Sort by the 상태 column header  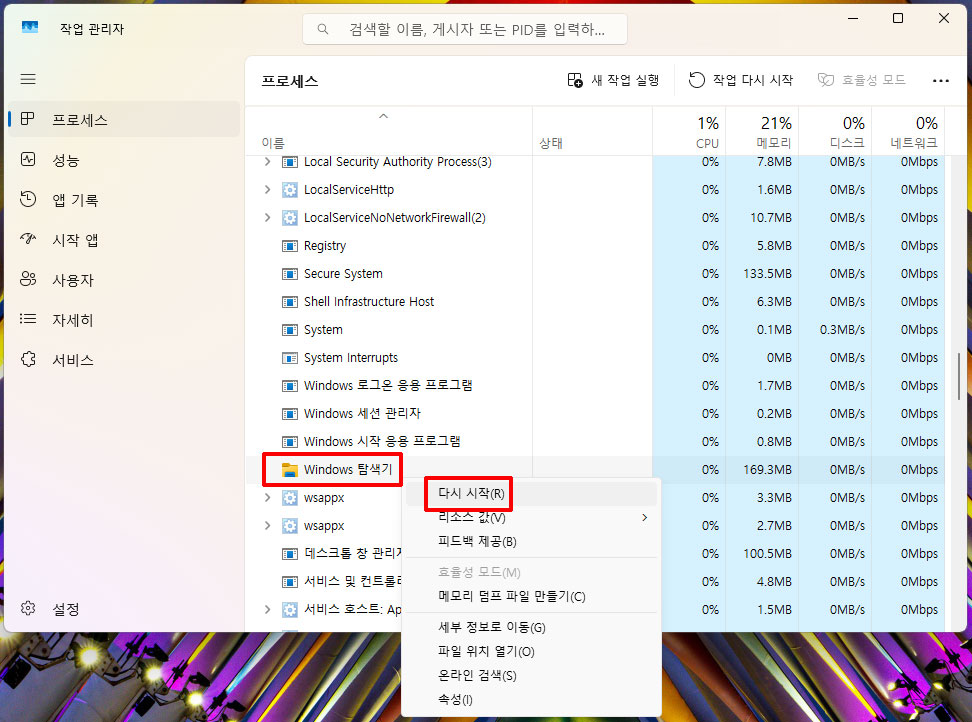[x=592, y=131]
